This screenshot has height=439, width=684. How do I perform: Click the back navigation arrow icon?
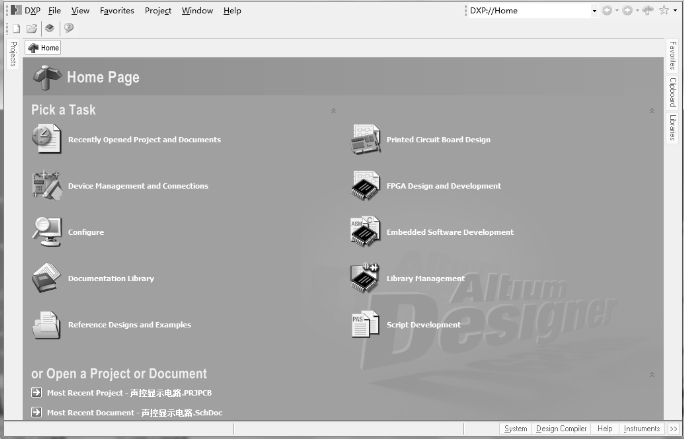pos(607,10)
